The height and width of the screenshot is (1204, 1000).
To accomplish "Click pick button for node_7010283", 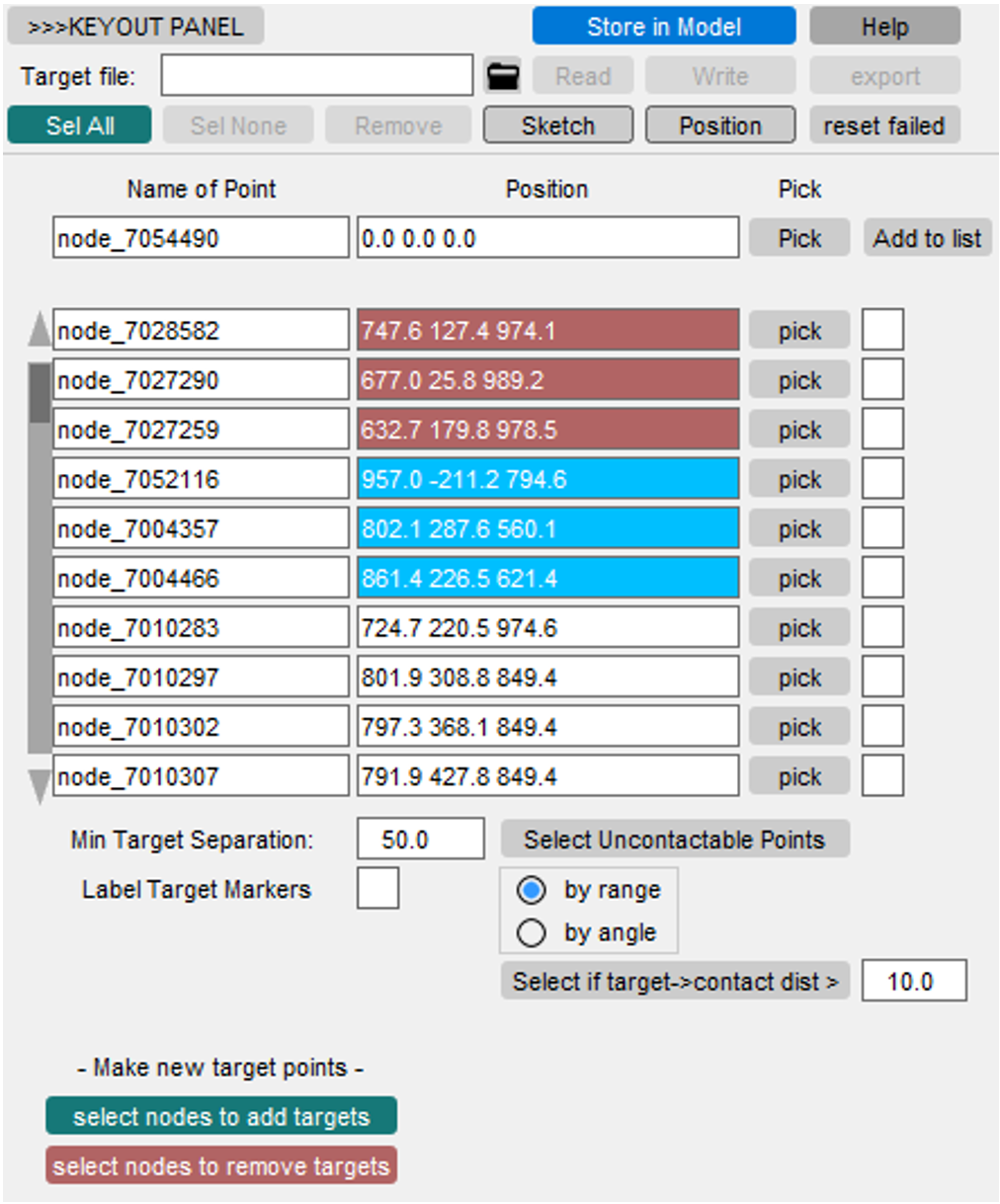I will 799,627.
